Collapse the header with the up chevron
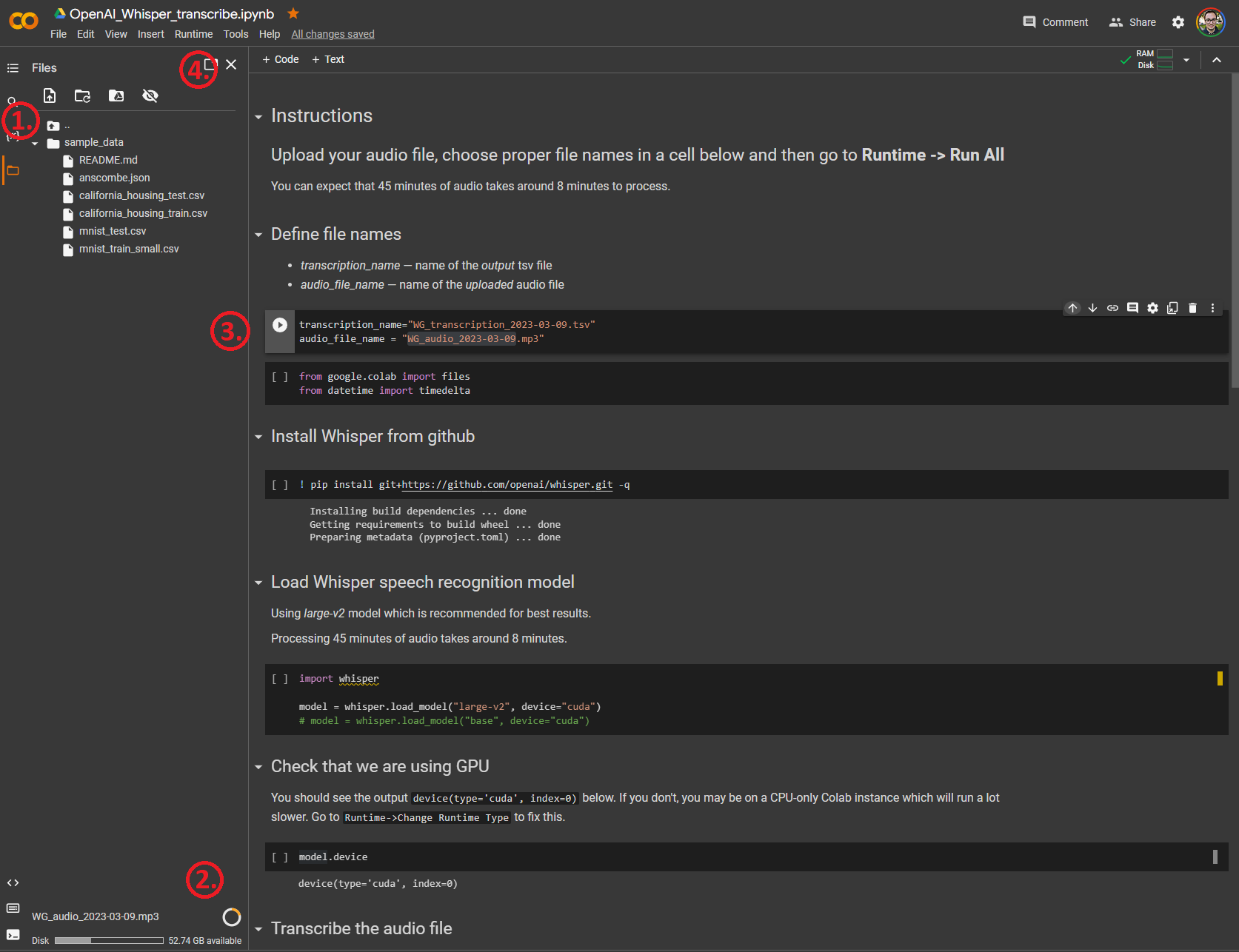The width and height of the screenshot is (1239, 952). [1217, 60]
